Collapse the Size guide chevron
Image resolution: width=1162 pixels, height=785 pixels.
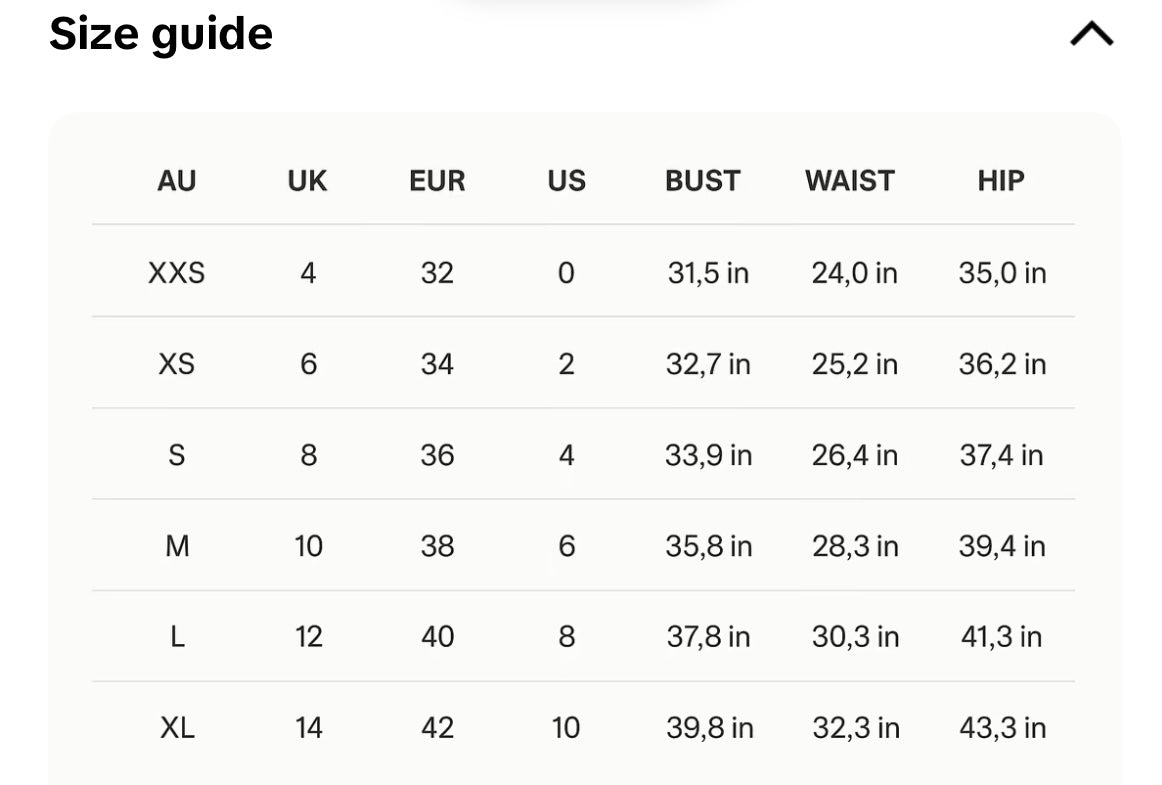coord(1092,34)
